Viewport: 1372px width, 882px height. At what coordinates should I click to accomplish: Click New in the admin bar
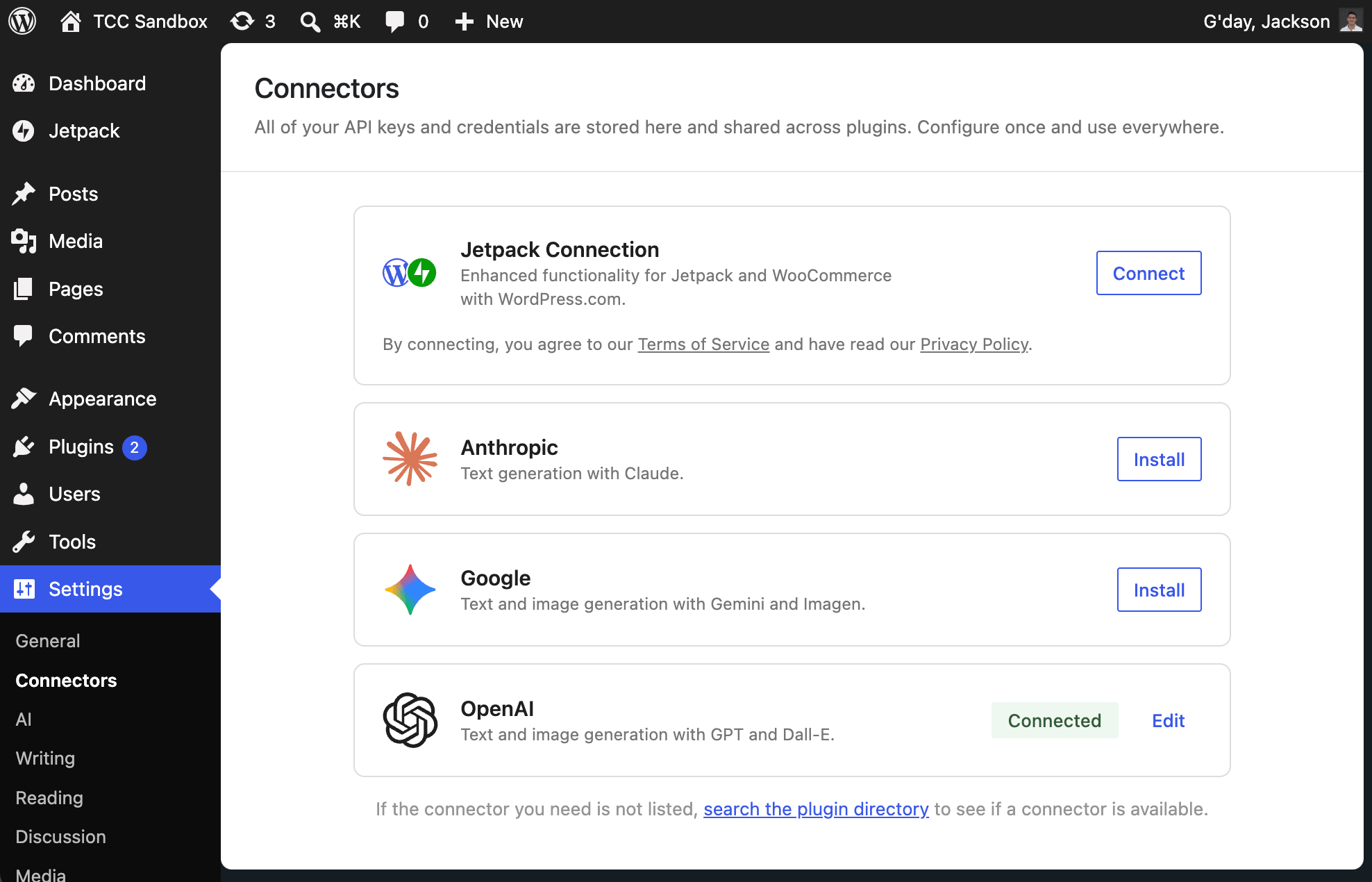tap(504, 22)
